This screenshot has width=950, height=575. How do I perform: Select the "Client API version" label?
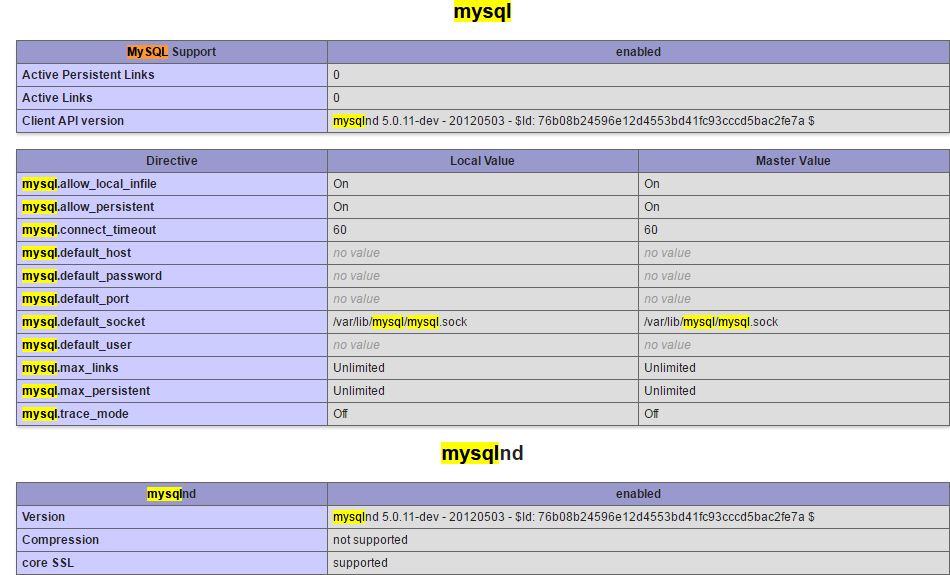73,121
